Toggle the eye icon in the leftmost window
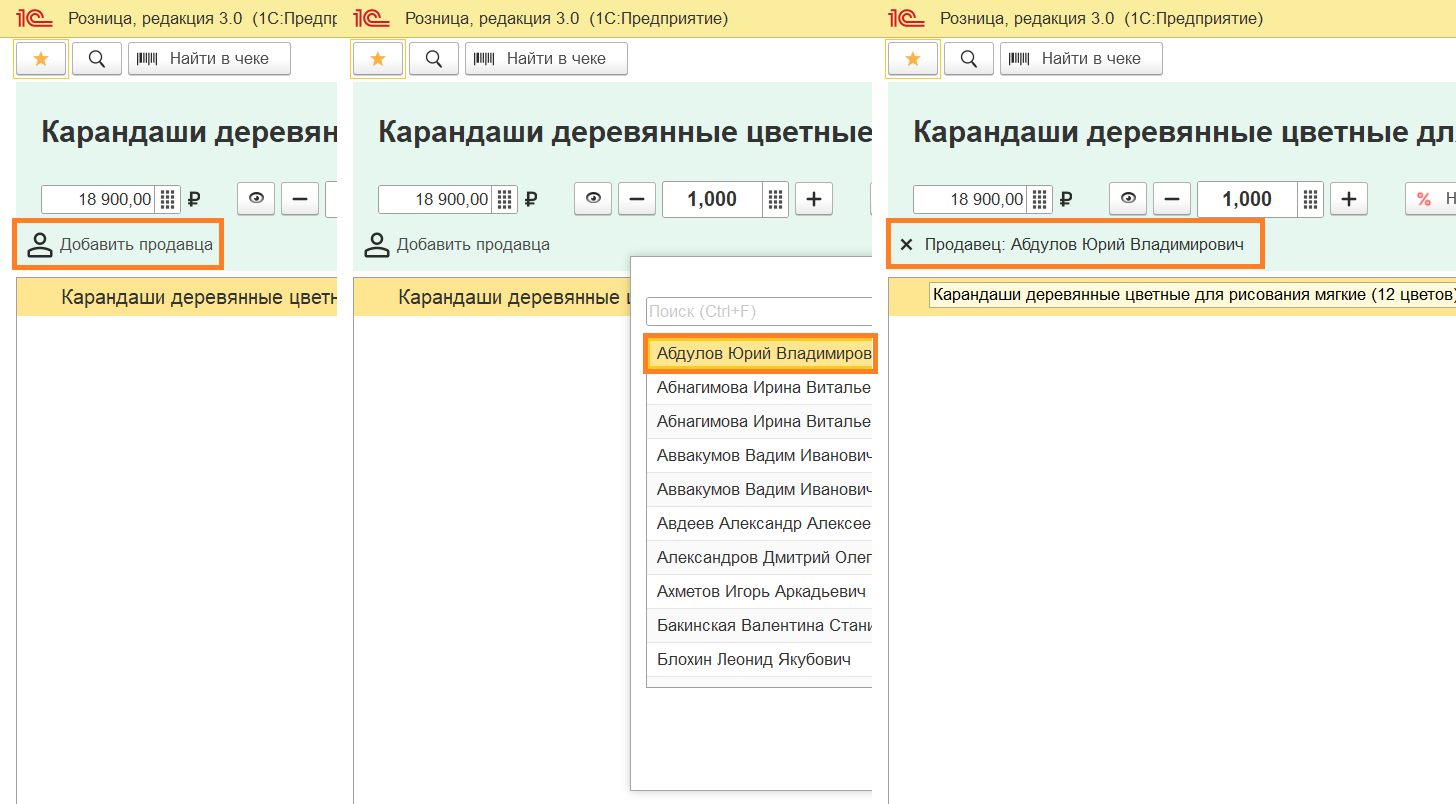The width and height of the screenshot is (1456, 804). click(256, 199)
